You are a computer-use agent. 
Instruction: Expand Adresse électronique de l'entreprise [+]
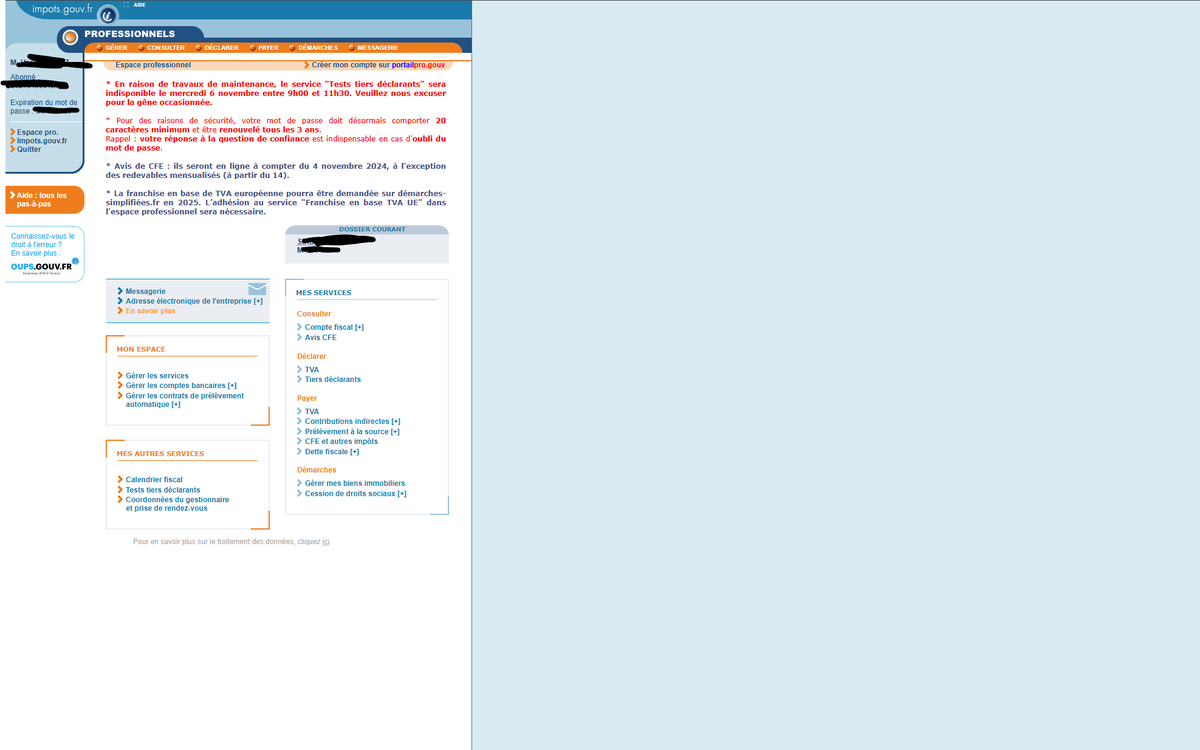click(x=194, y=301)
